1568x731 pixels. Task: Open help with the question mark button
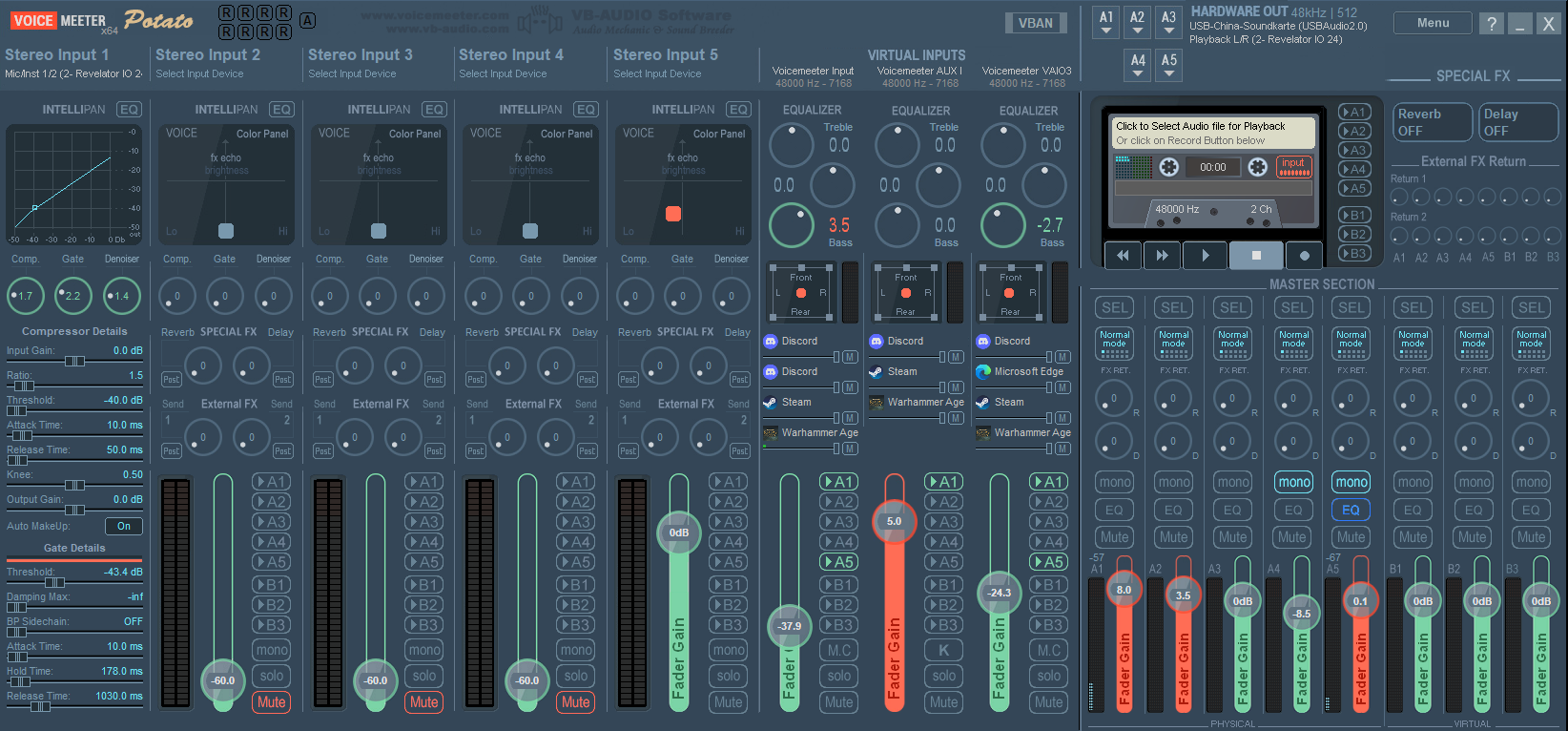point(1492,23)
